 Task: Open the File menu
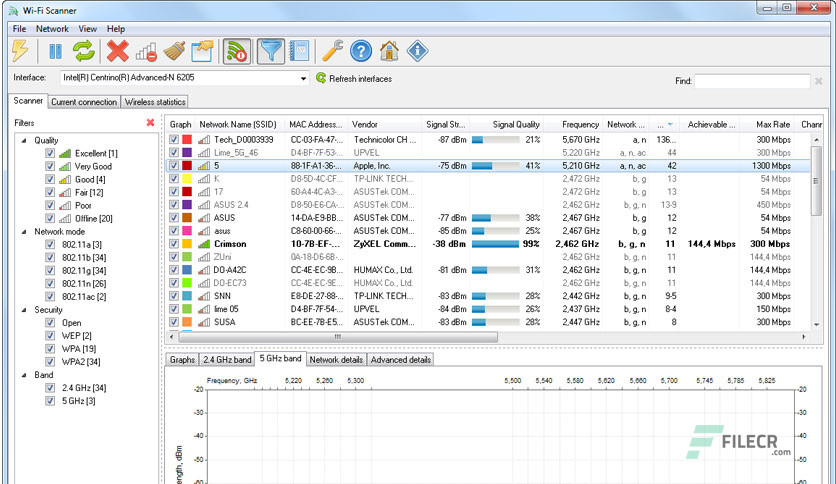(x=19, y=29)
